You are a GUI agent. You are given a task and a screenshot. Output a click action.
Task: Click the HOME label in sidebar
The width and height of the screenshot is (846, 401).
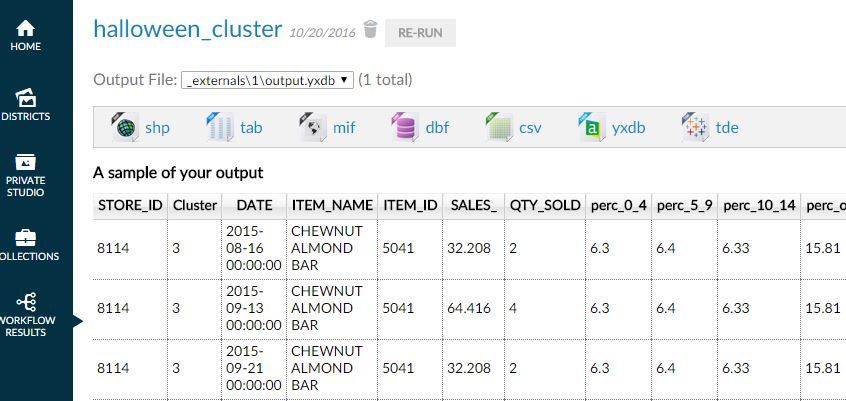tap(25, 46)
